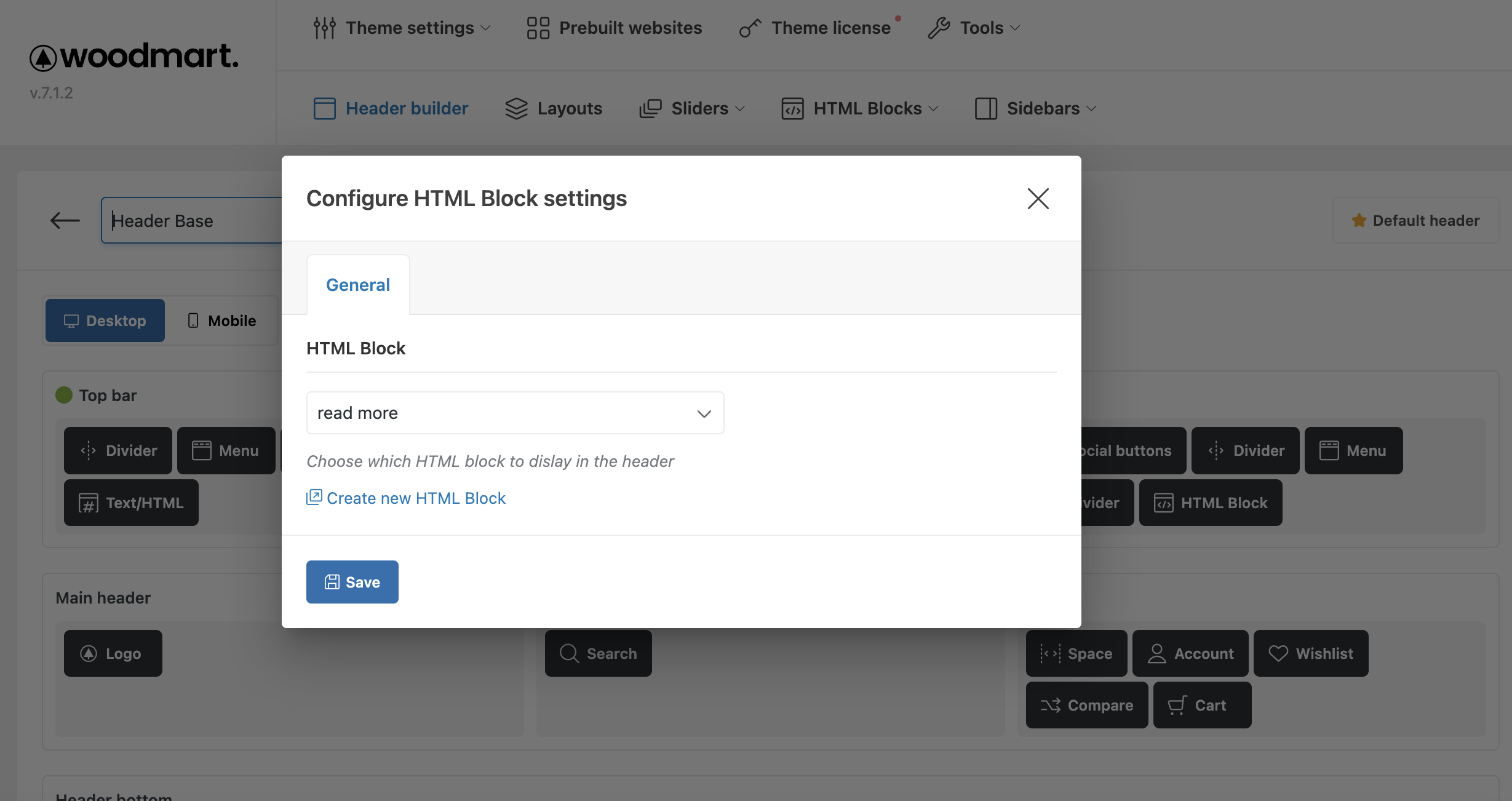Viewport: 1512px width, 801px height.
Task: Click the Tools wrench icon
Action: point(939,28)
